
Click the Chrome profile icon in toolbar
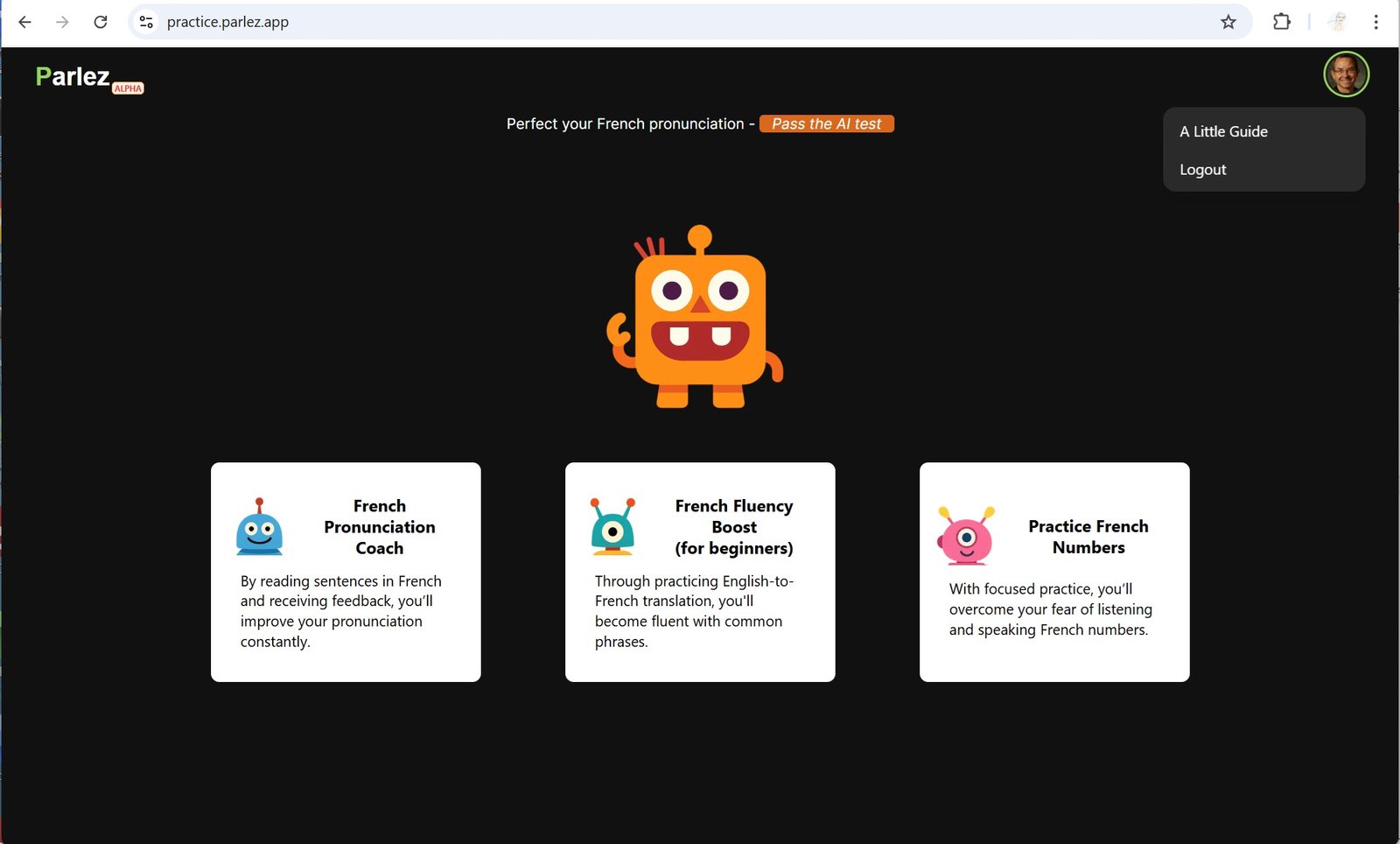point(1337,22)
